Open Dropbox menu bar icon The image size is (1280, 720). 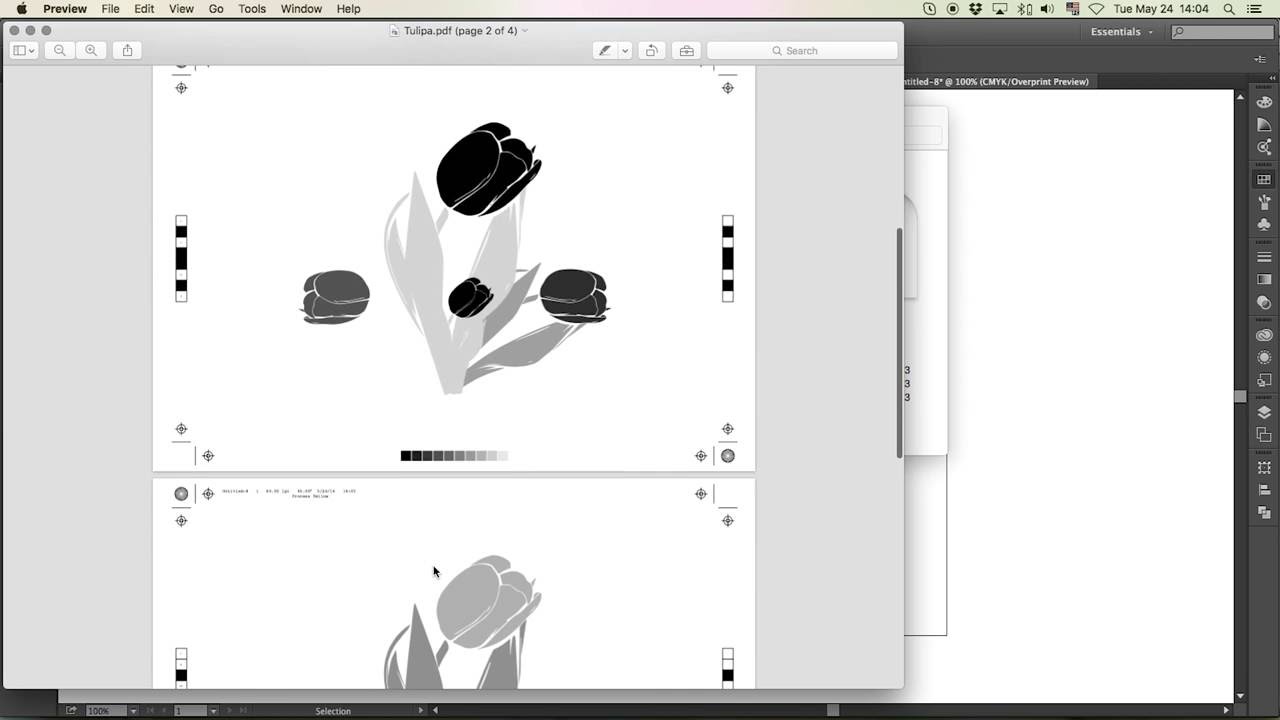click(x=975, y=9)
